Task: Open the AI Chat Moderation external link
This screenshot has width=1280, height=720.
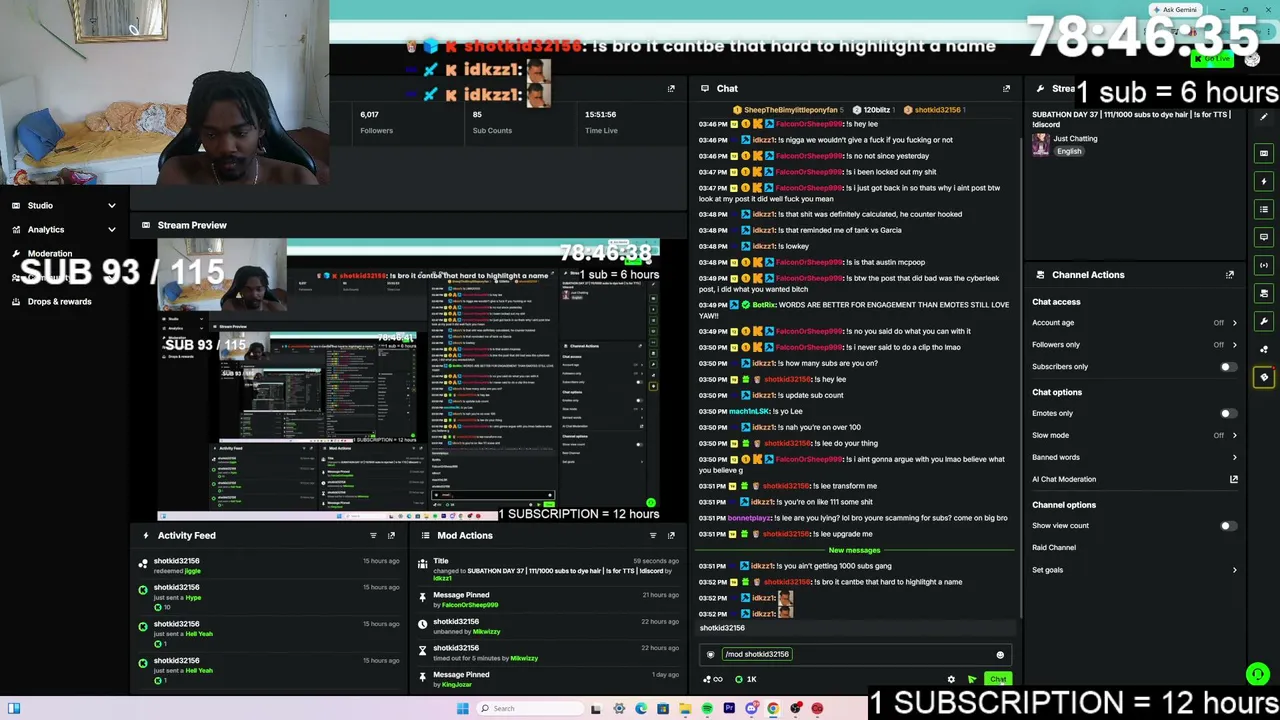Action: (1234, 479)
